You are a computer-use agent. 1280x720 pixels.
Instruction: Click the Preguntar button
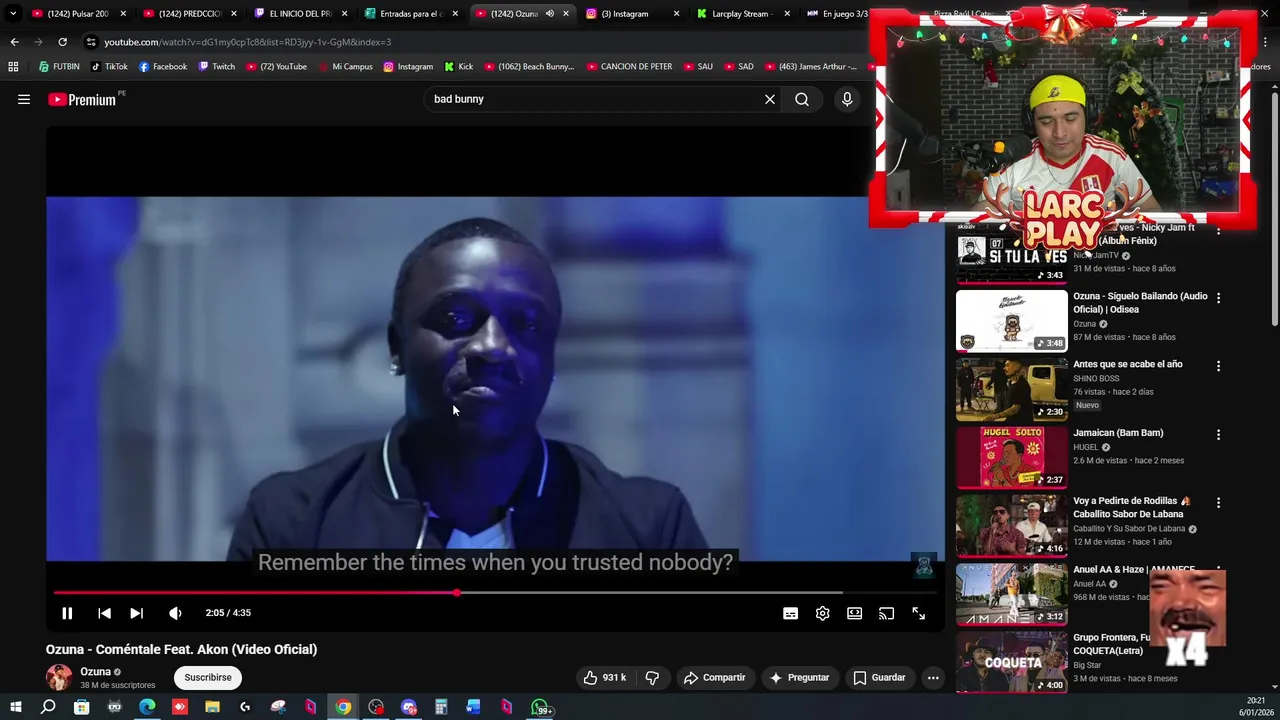click(799, 677)
